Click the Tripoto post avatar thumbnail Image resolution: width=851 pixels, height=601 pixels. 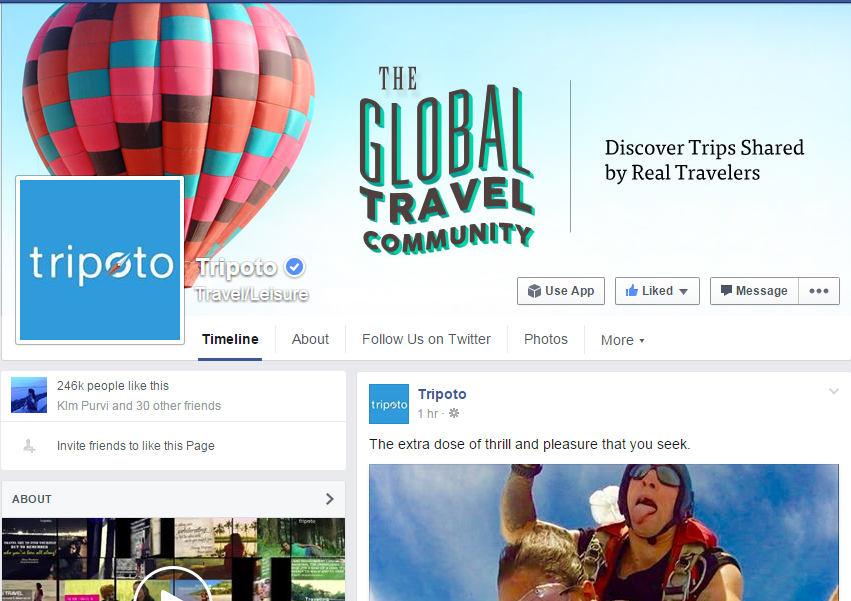coord(389,404)
